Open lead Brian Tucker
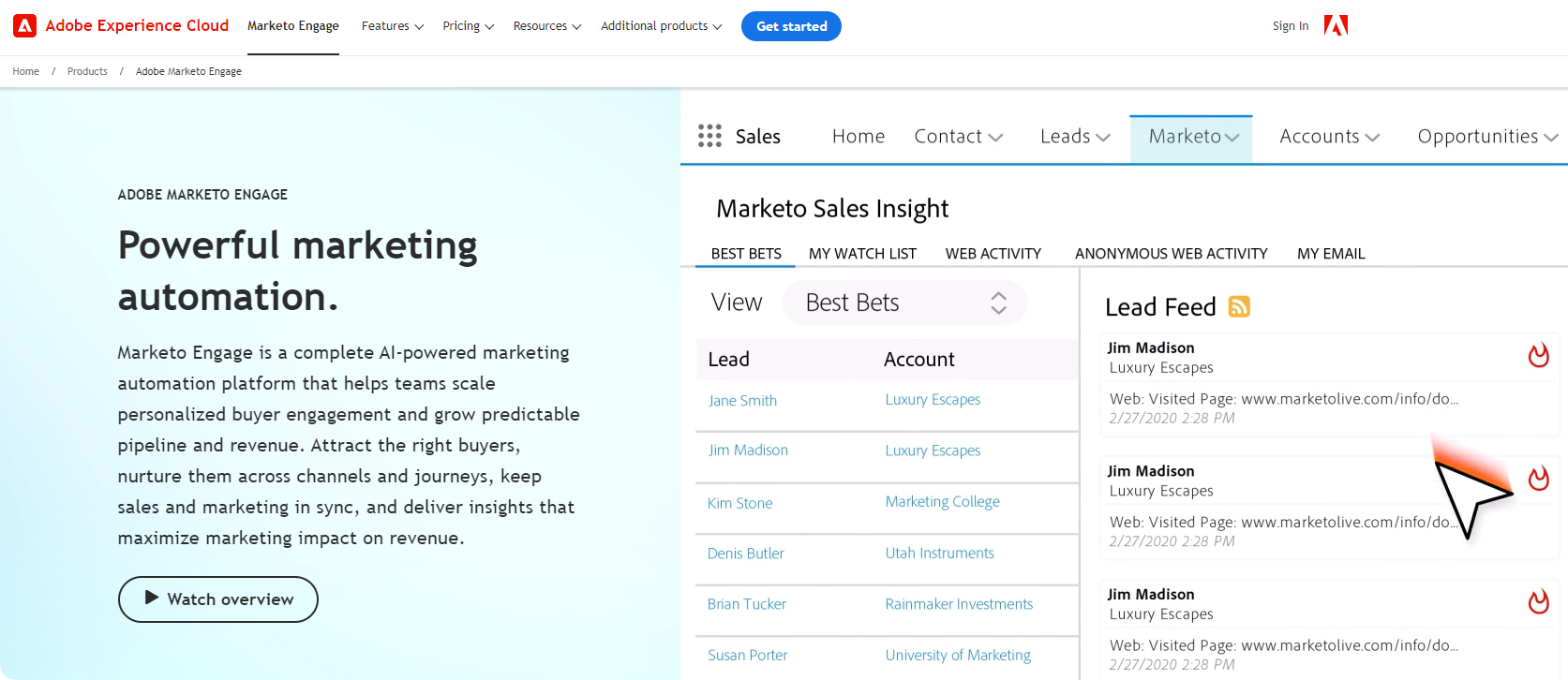This screenshot has width=1568, height=680. pyautogui.click(x=746, y=604)
